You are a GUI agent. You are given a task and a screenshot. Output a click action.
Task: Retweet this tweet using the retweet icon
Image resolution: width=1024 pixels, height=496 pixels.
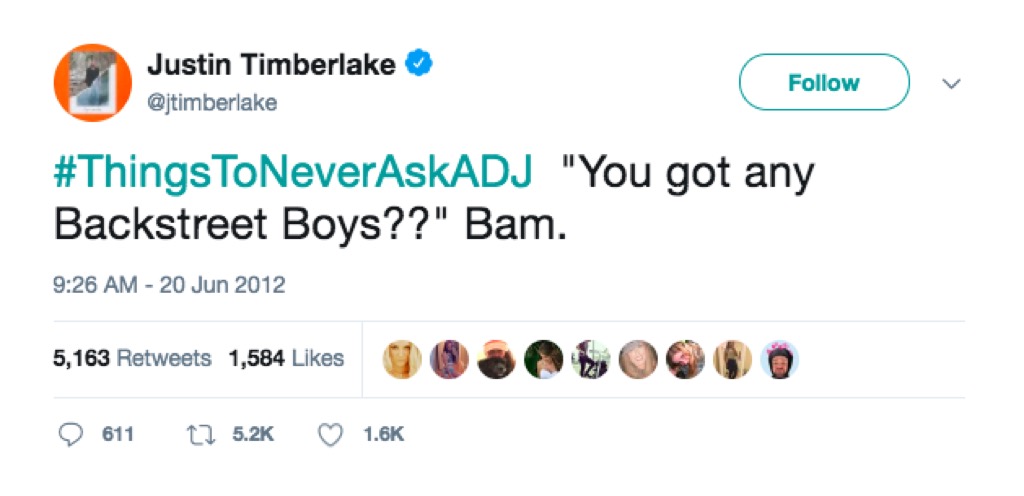(200, 435)
